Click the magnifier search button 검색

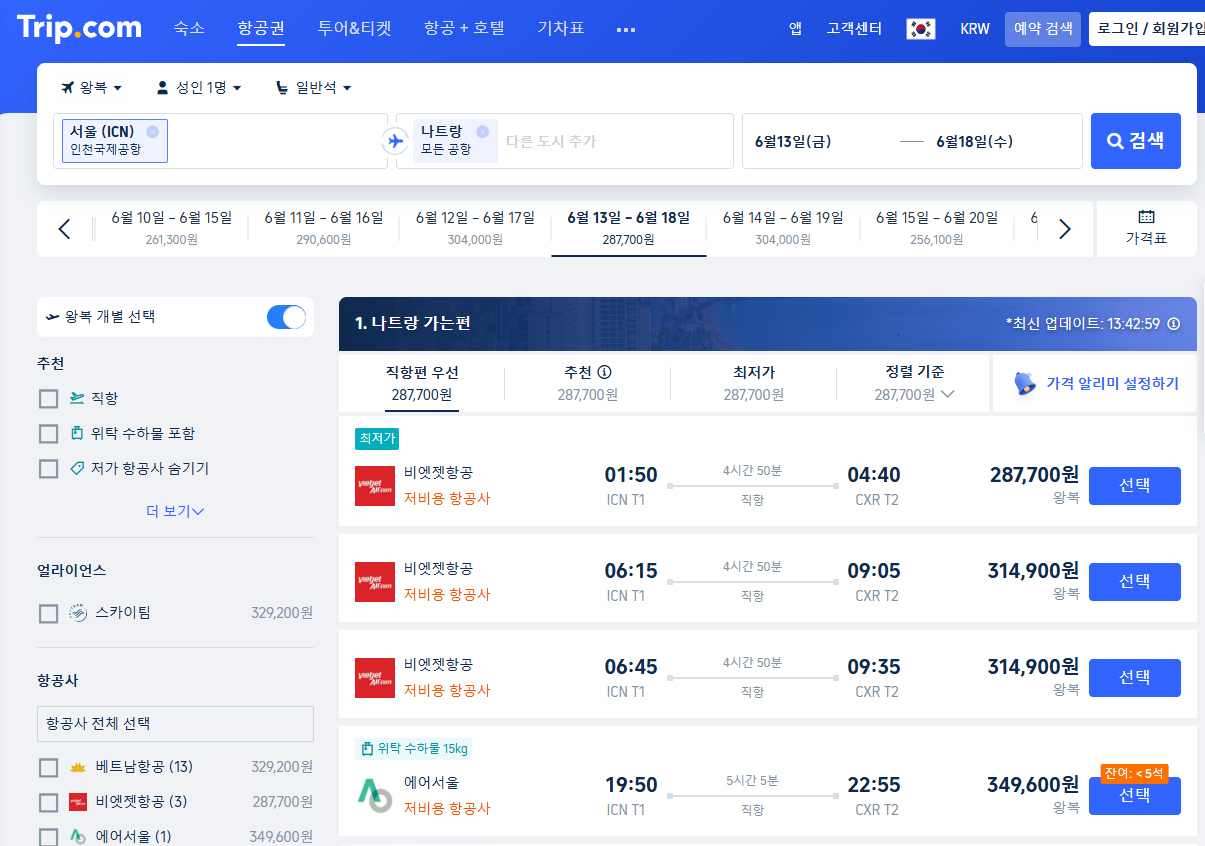coord(1135,141)
